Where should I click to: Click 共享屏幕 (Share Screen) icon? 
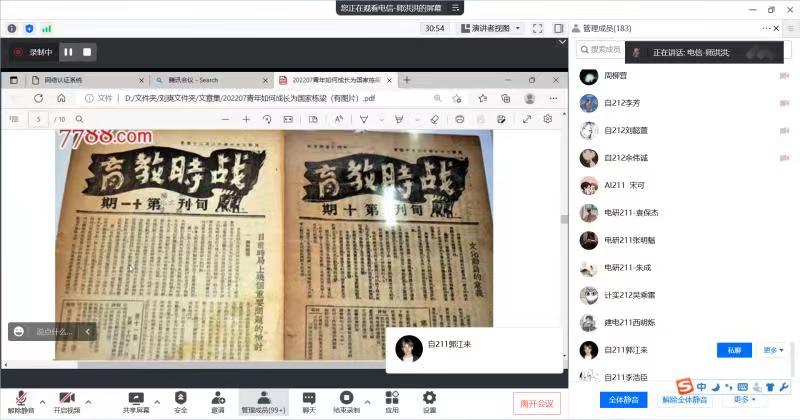click(136, 398)
